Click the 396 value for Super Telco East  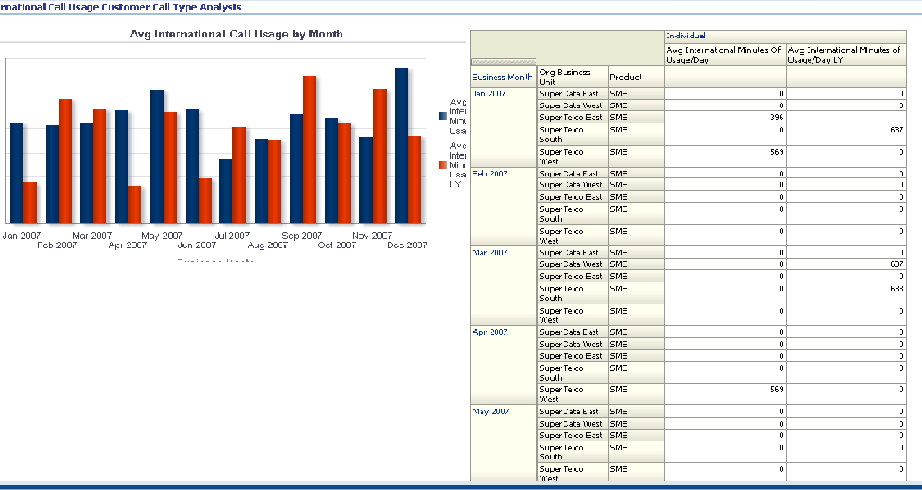pos(776,118)
